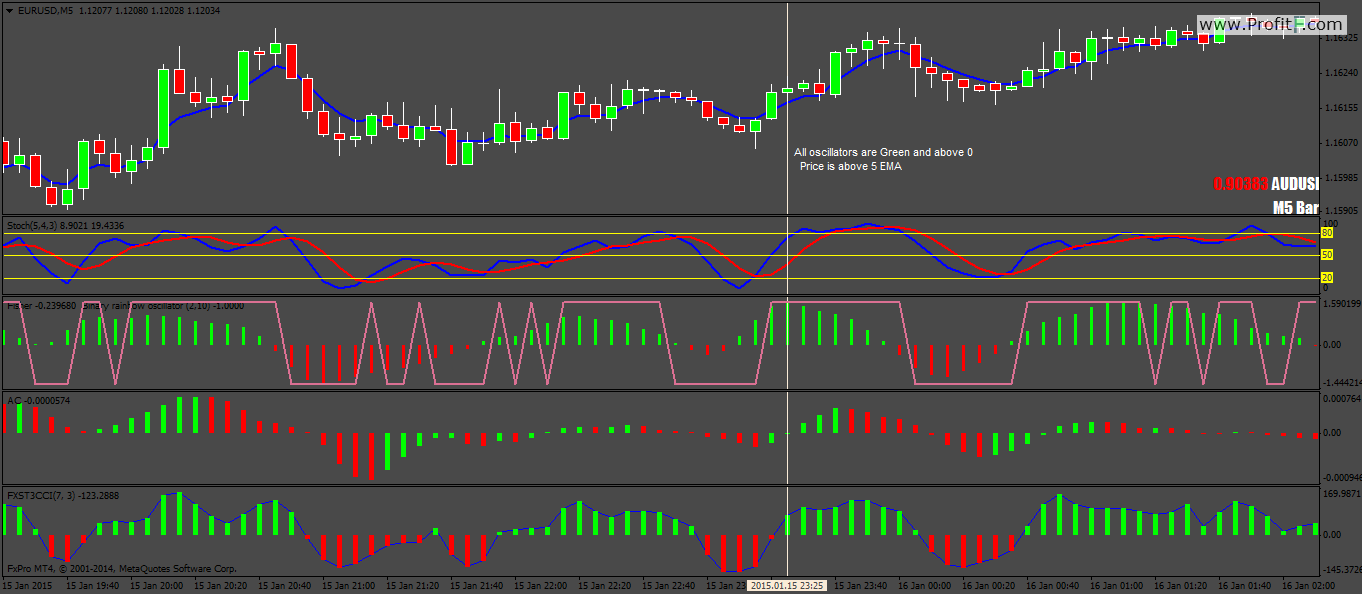Click the 1.16155 price axis label
Screen dimensions: 1362x594
(1340, 108)
